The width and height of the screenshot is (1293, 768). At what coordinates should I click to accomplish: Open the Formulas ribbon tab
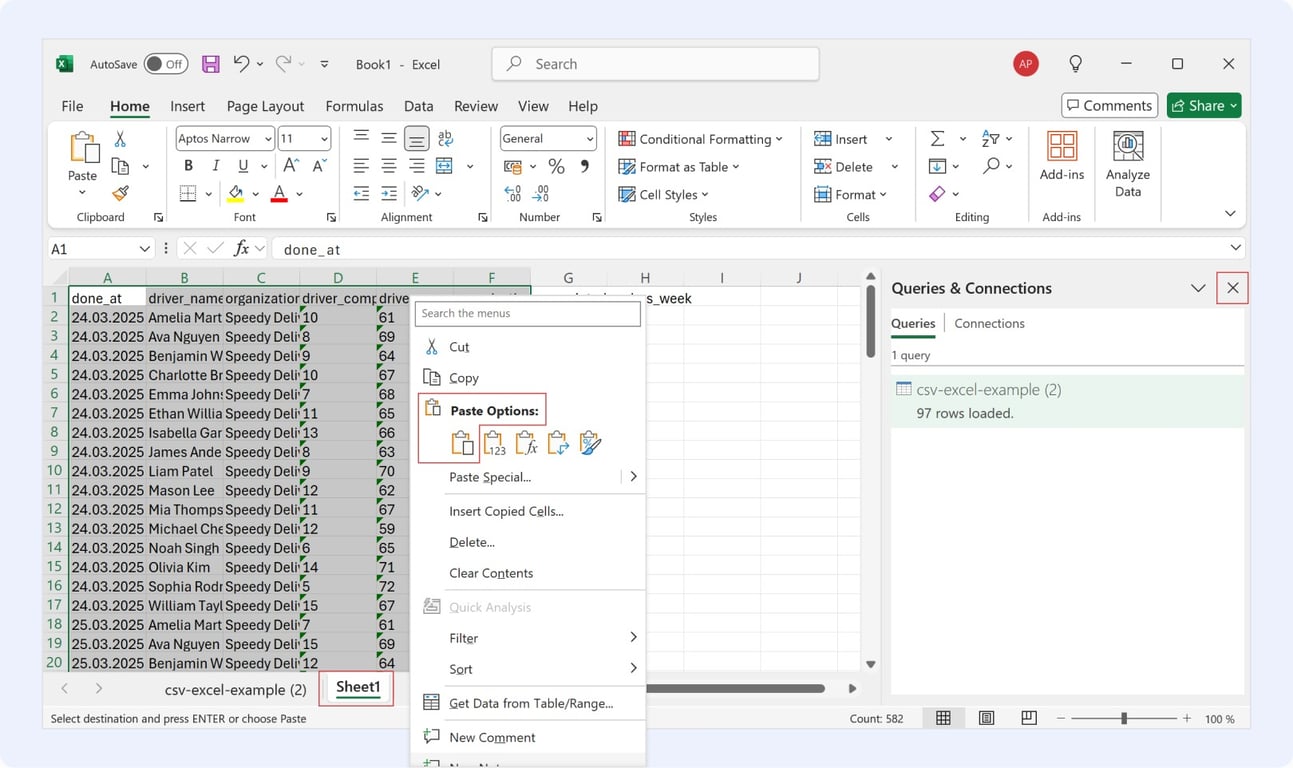coord(354,106)
